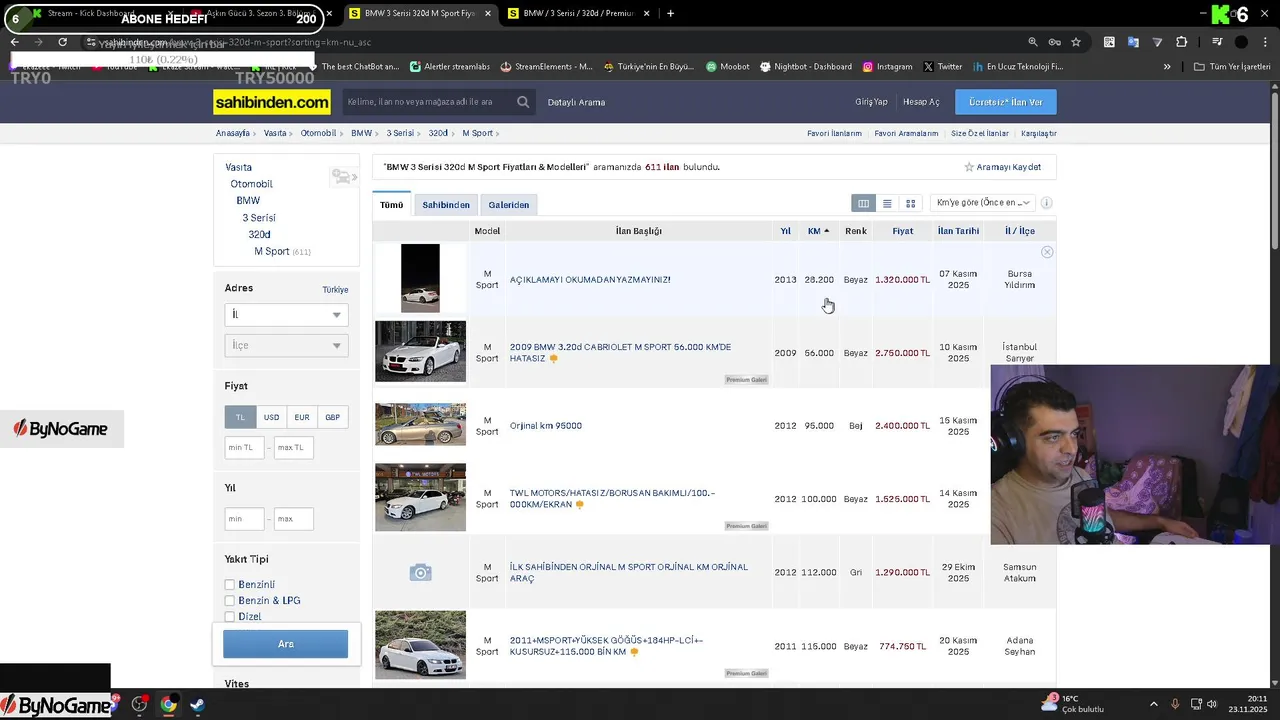Show hidden system tray icons
This screenshot has height=720, width=1280.
tap(1153, 704)
